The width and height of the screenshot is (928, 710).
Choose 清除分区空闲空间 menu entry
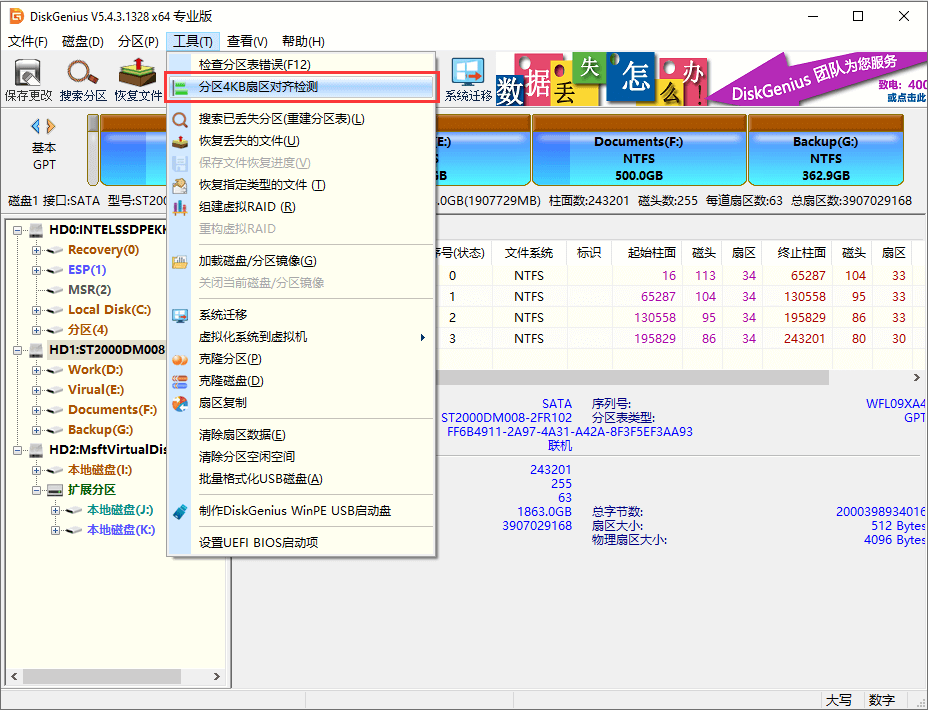click(301, 457)
